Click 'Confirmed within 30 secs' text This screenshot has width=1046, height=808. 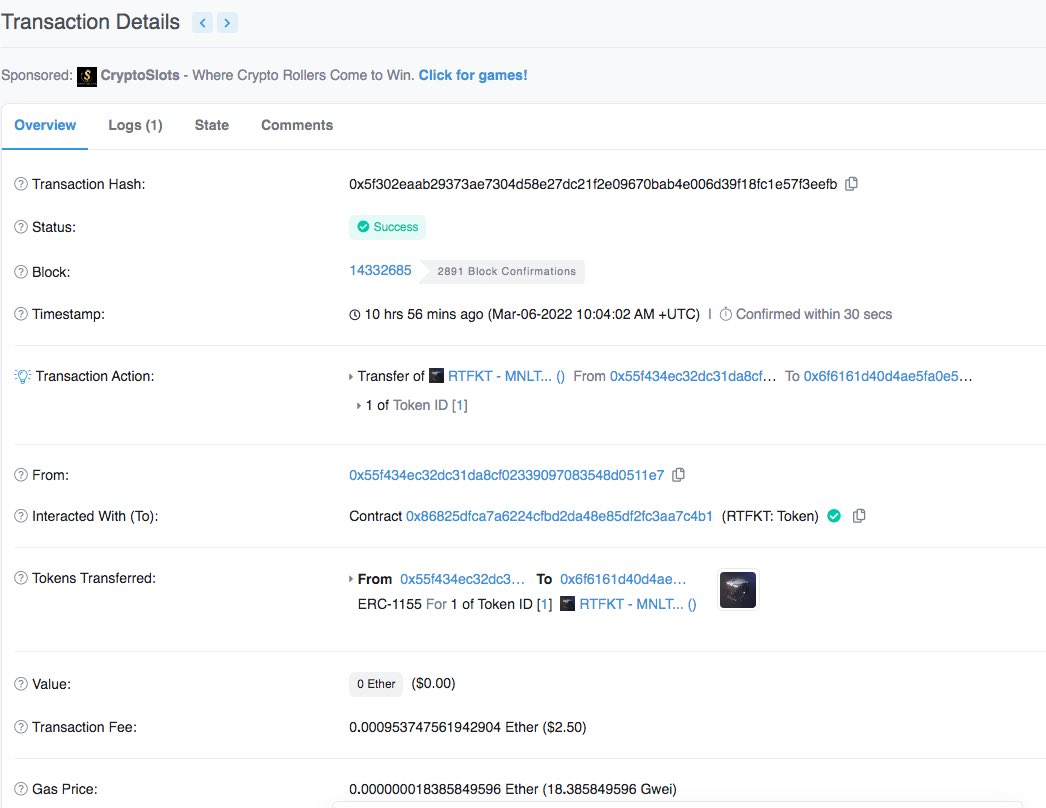(814, 314)
